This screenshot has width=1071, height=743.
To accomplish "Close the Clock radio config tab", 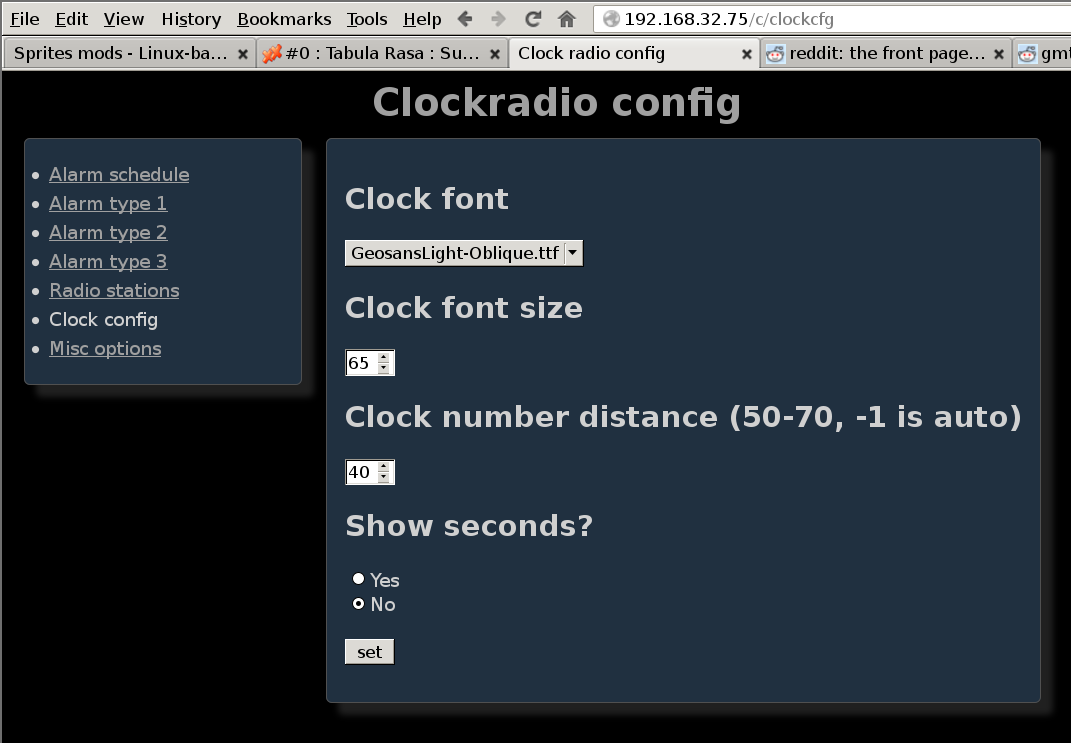I will pyautogui.click(x=746, y=54).
